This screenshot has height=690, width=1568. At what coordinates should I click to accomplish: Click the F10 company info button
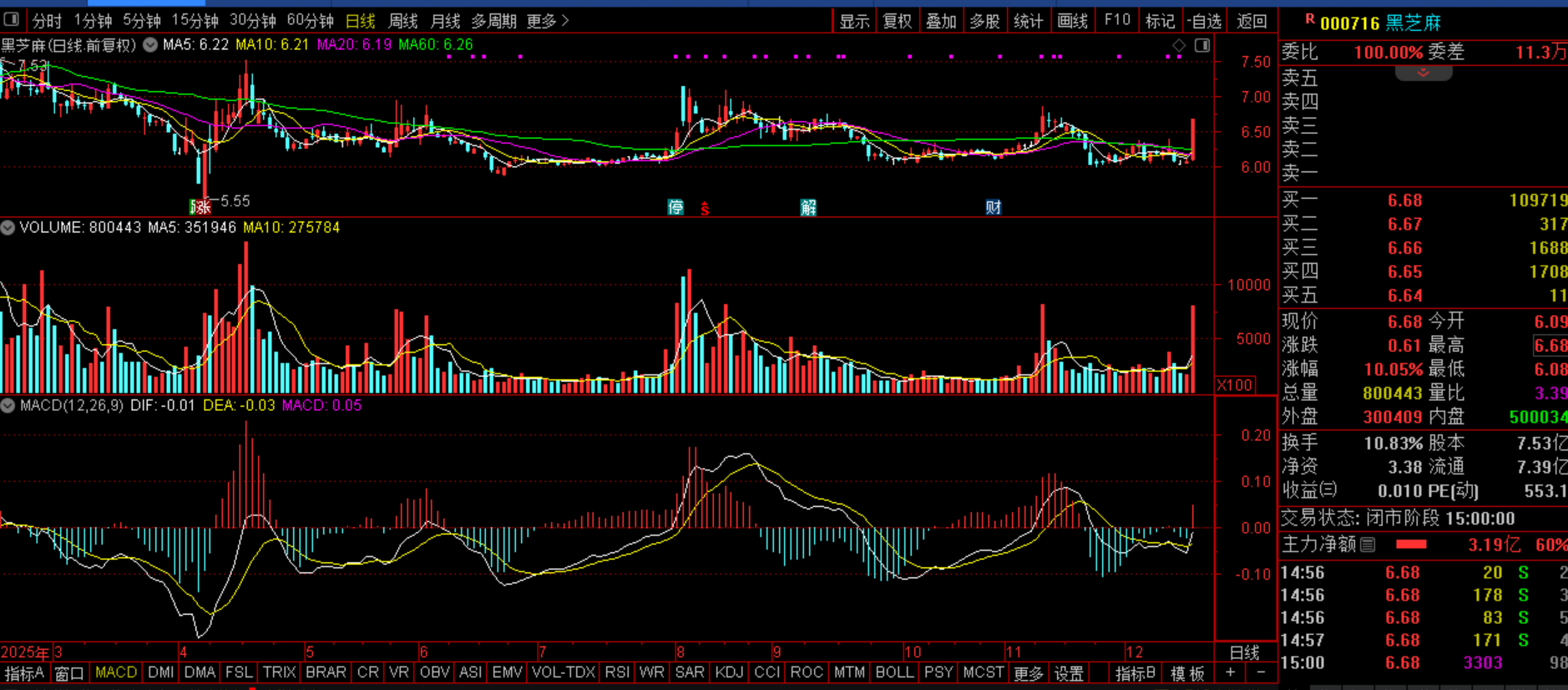(x=1116, y=21)
